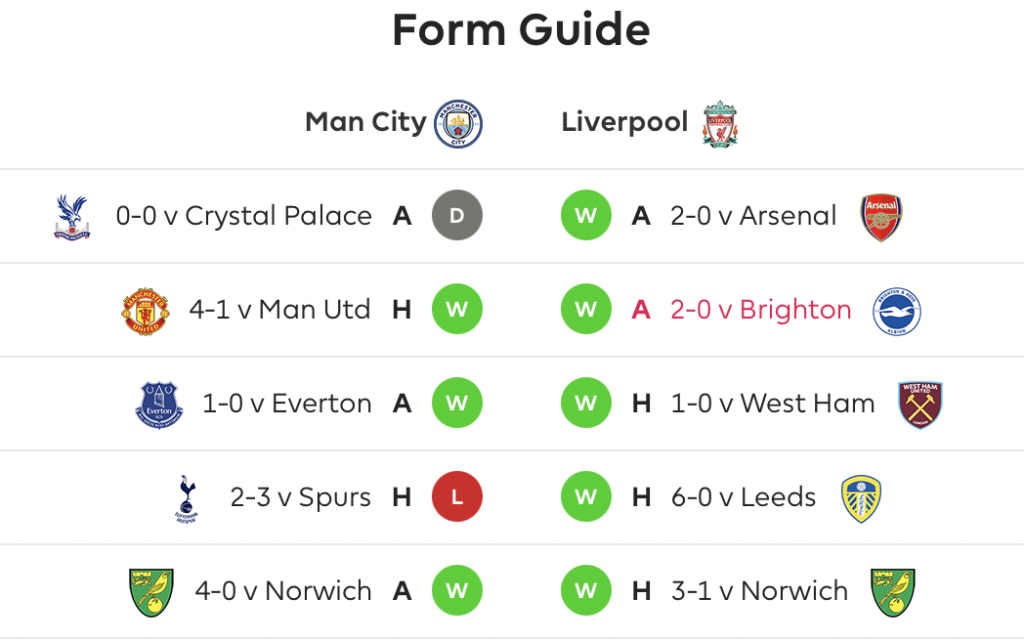Select the Leeds United badge
Viewport: 1024px width, 641px height.
coord(861,499)
